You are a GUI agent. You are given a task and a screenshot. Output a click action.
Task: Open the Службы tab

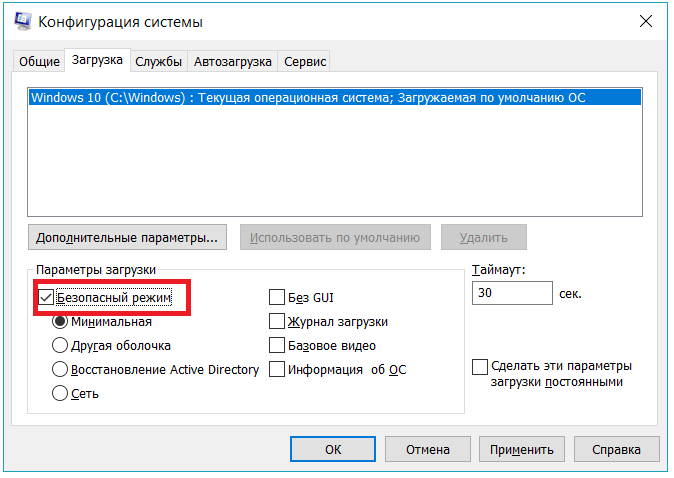coord(159,61)
